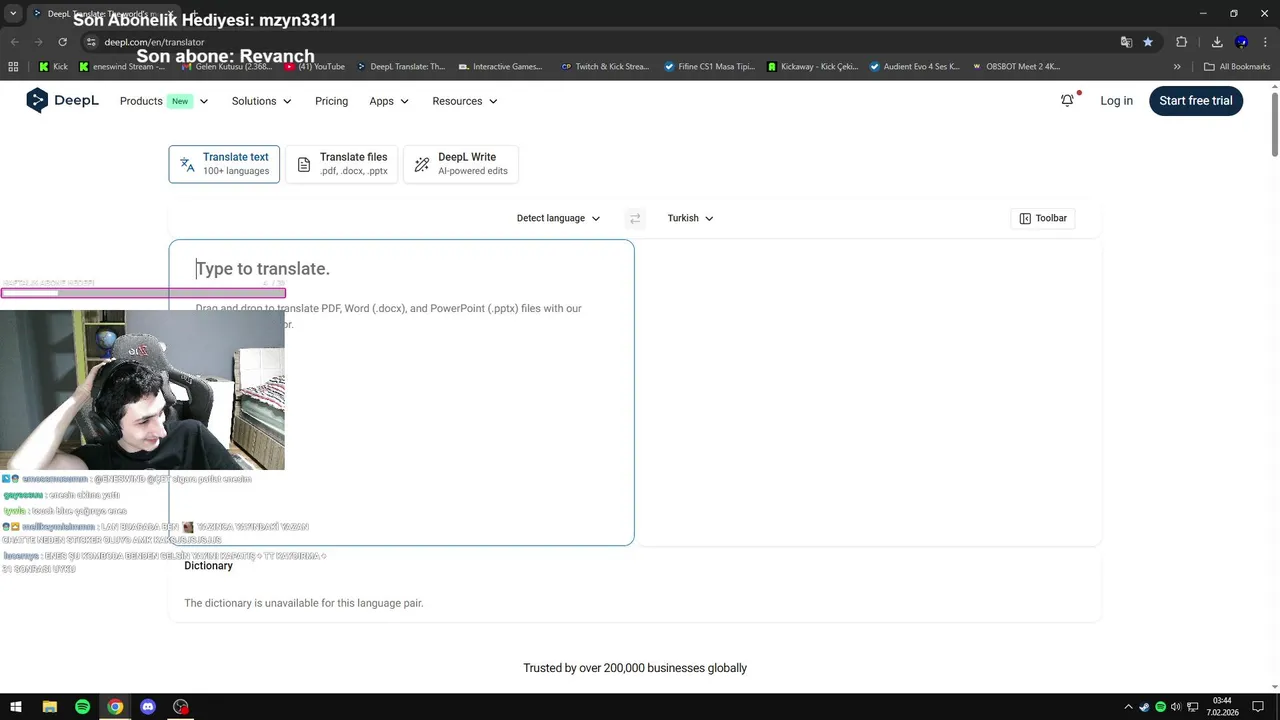Select the Translate text tab

tap(224, 164)
